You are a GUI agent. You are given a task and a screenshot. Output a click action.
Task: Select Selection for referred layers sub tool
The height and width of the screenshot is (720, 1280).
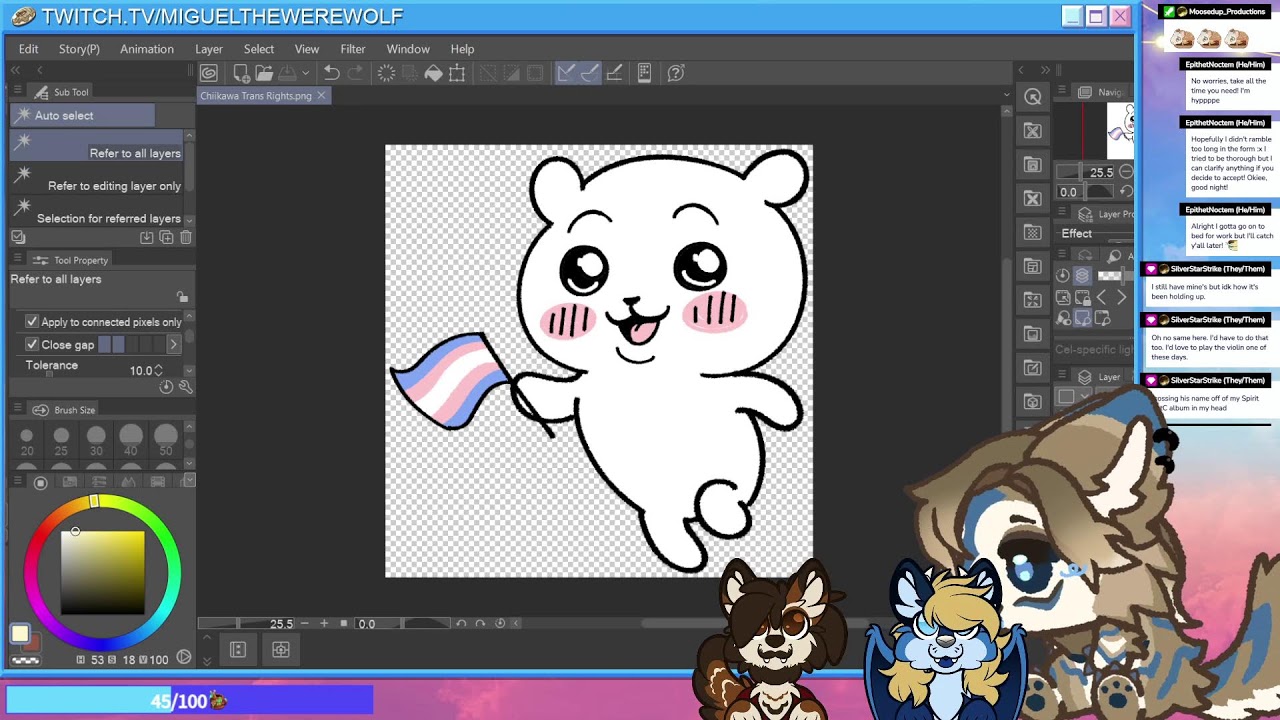97,212
